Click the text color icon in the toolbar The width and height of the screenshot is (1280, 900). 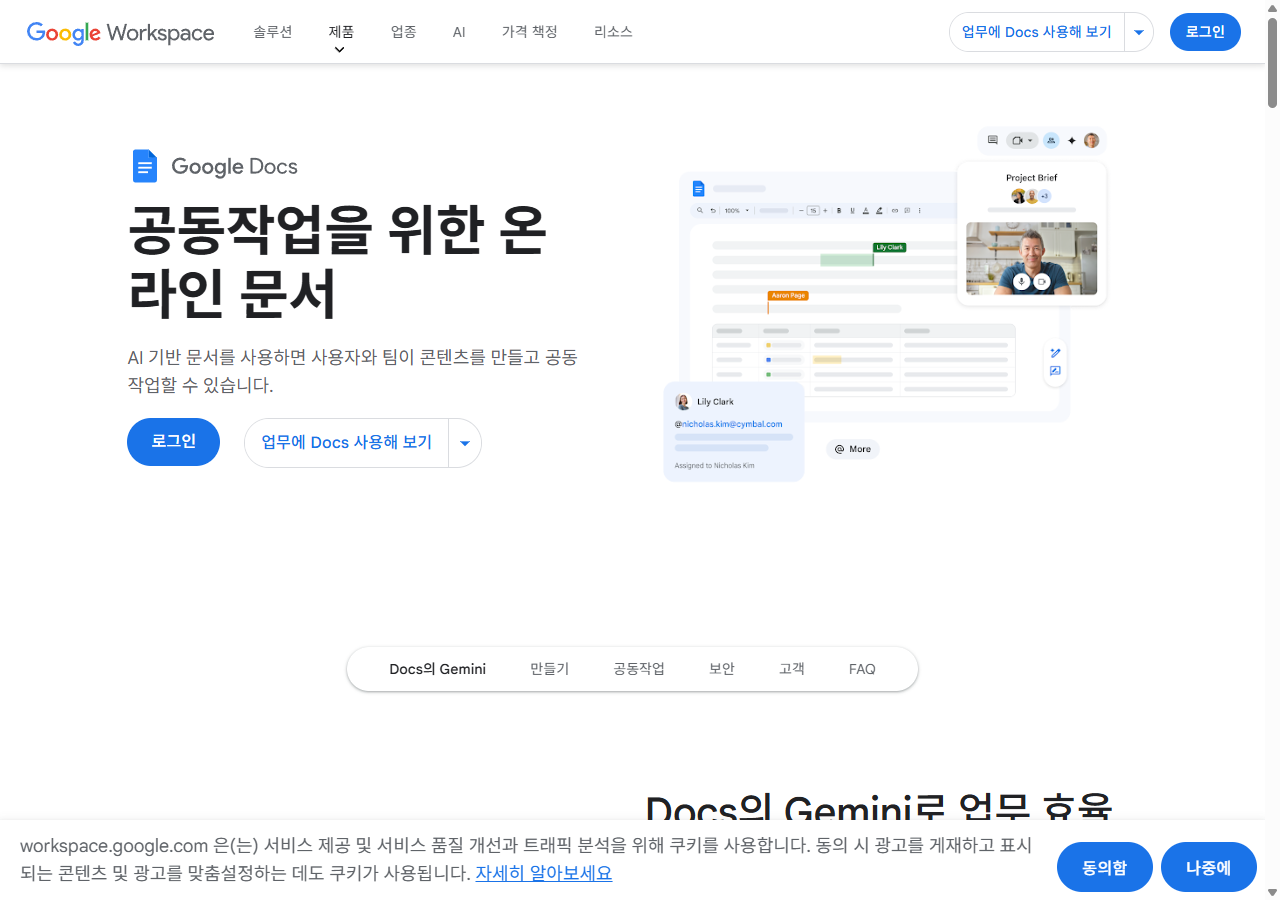pyautogui.click(x=866, y=210)
